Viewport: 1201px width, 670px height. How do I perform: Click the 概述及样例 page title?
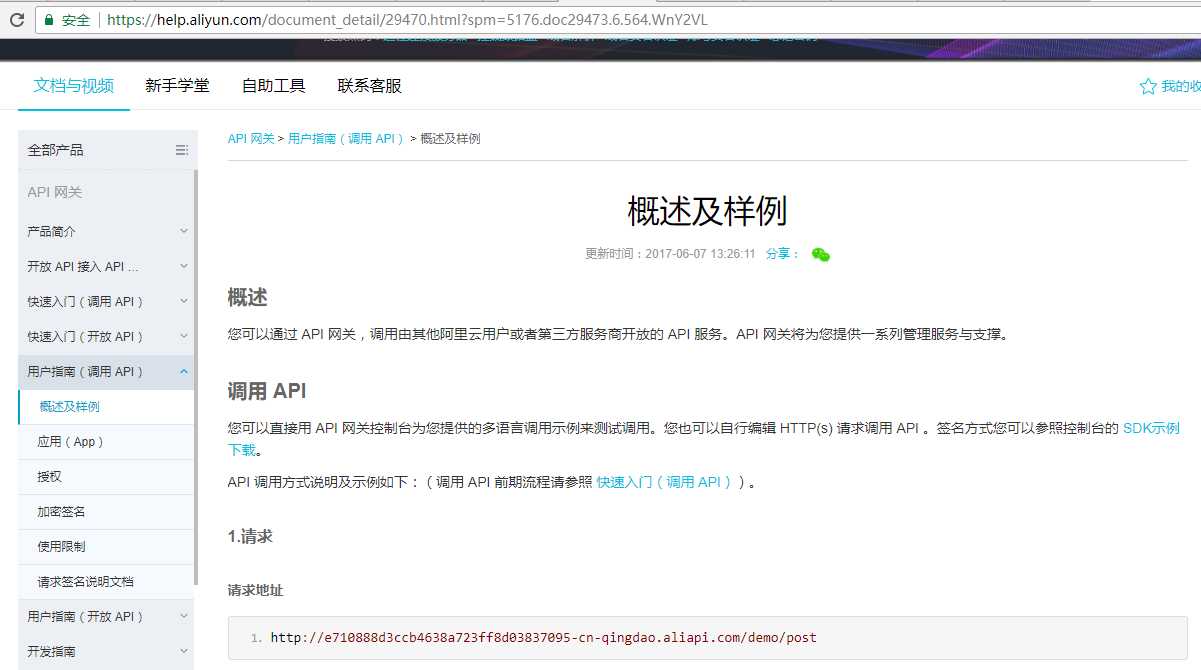[707, 212]
